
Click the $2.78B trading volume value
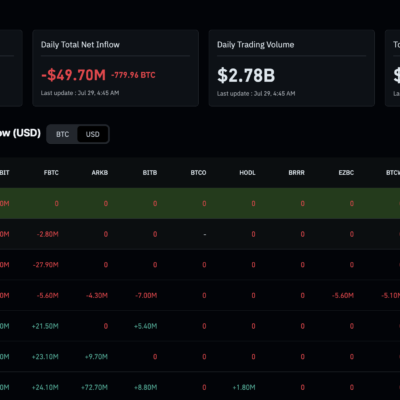tap(246, 75)
